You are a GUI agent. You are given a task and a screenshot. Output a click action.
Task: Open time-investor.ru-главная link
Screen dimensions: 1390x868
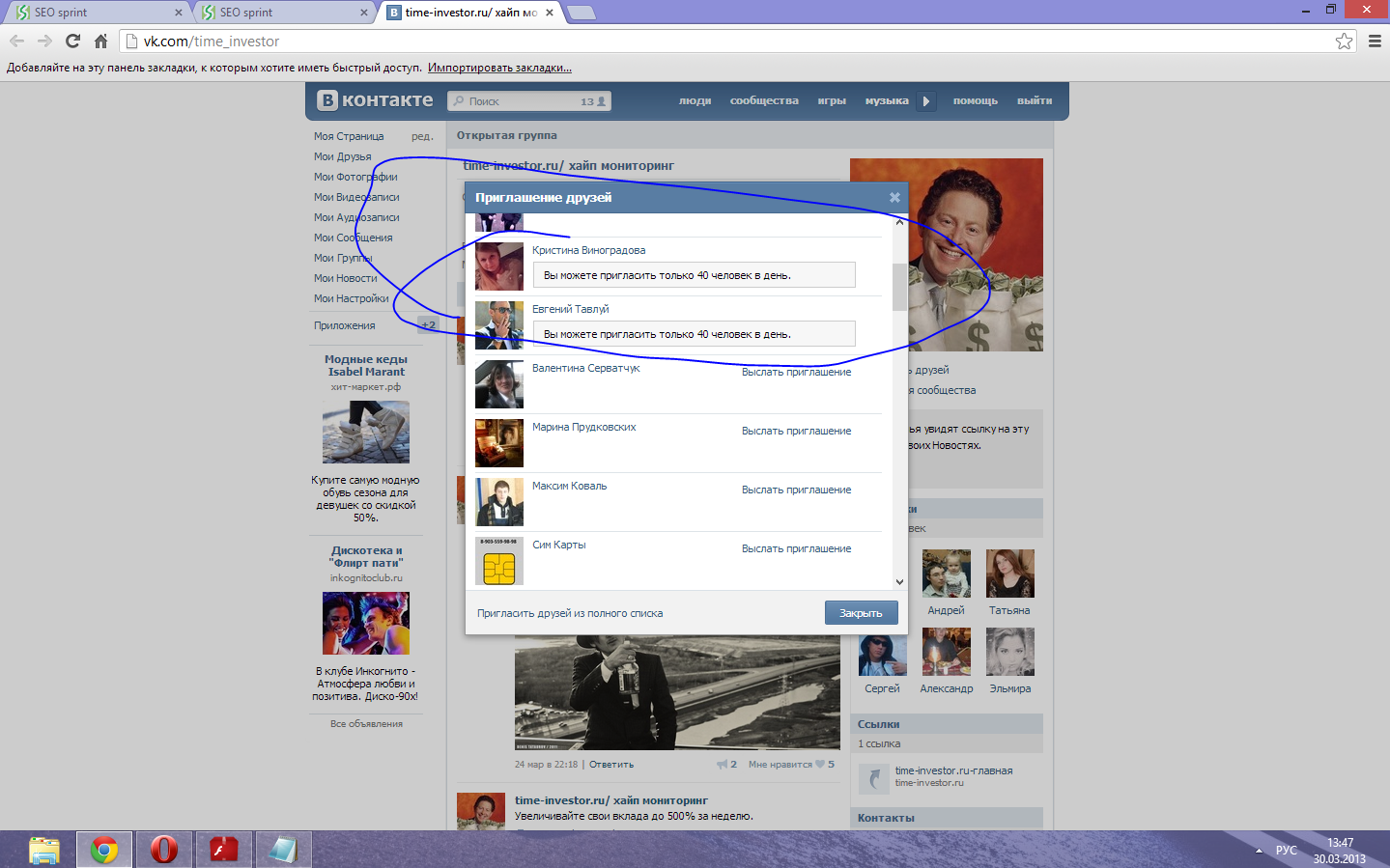(x=954, y=771)
